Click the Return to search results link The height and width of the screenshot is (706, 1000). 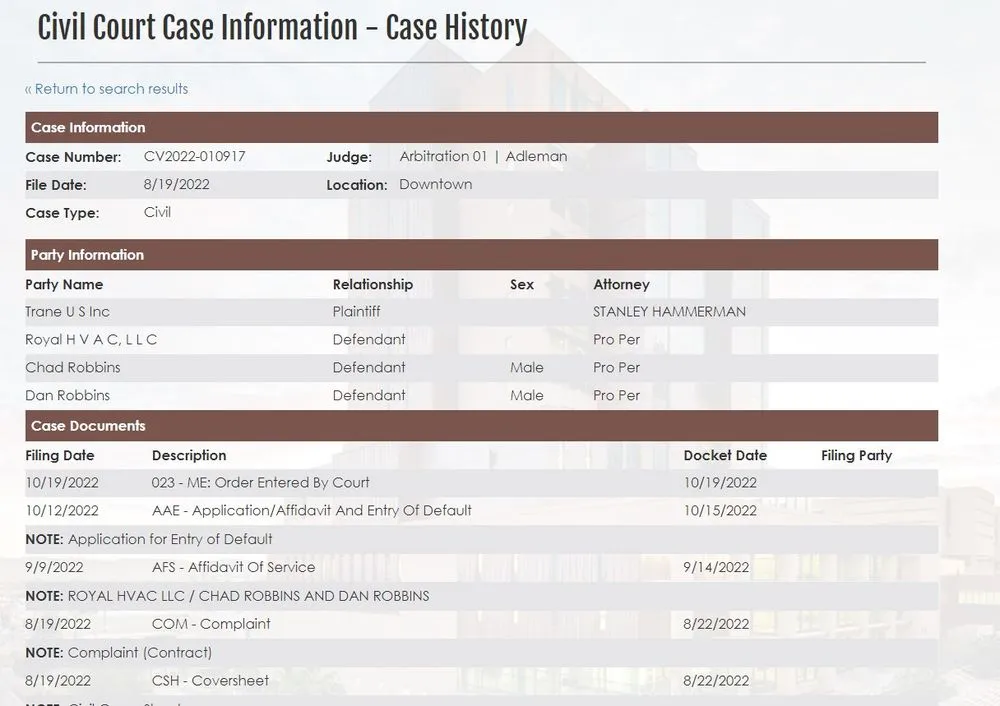click(x=106, y=89)
